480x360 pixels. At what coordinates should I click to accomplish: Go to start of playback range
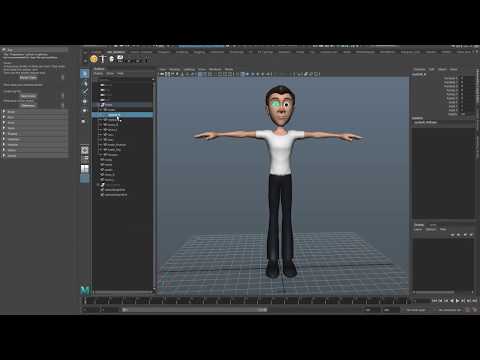(435, 301)
